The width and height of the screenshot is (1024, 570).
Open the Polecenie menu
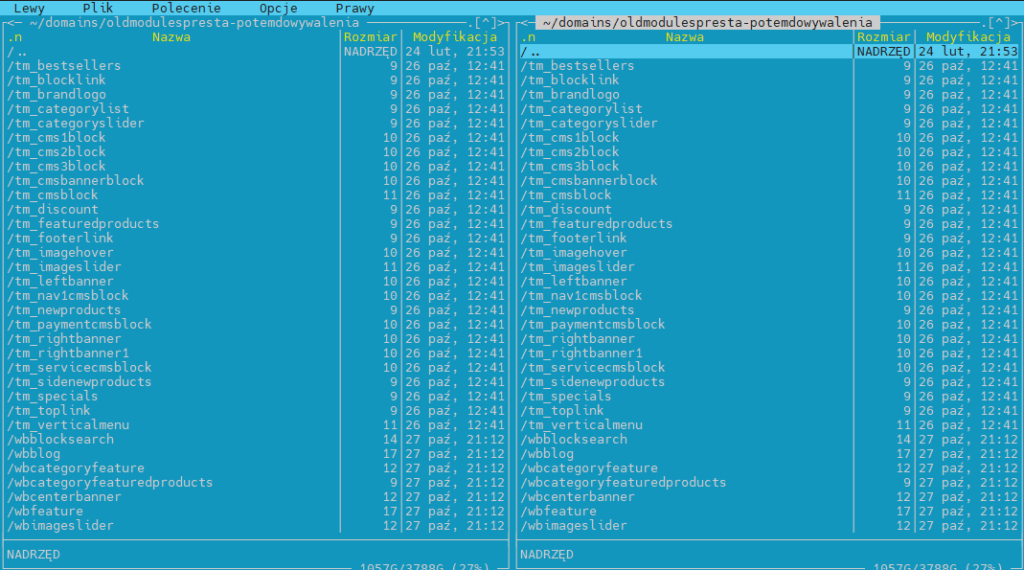pos(186,8)
